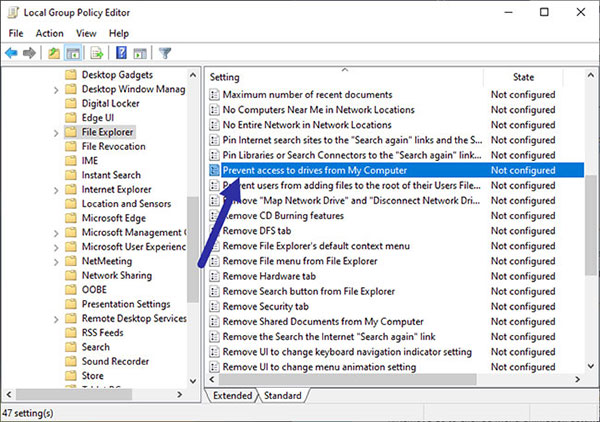The height and width of the screenshot is (422, 600).
Task: Open the File menu
Action: pyautogui.click(x=16, y=33)
